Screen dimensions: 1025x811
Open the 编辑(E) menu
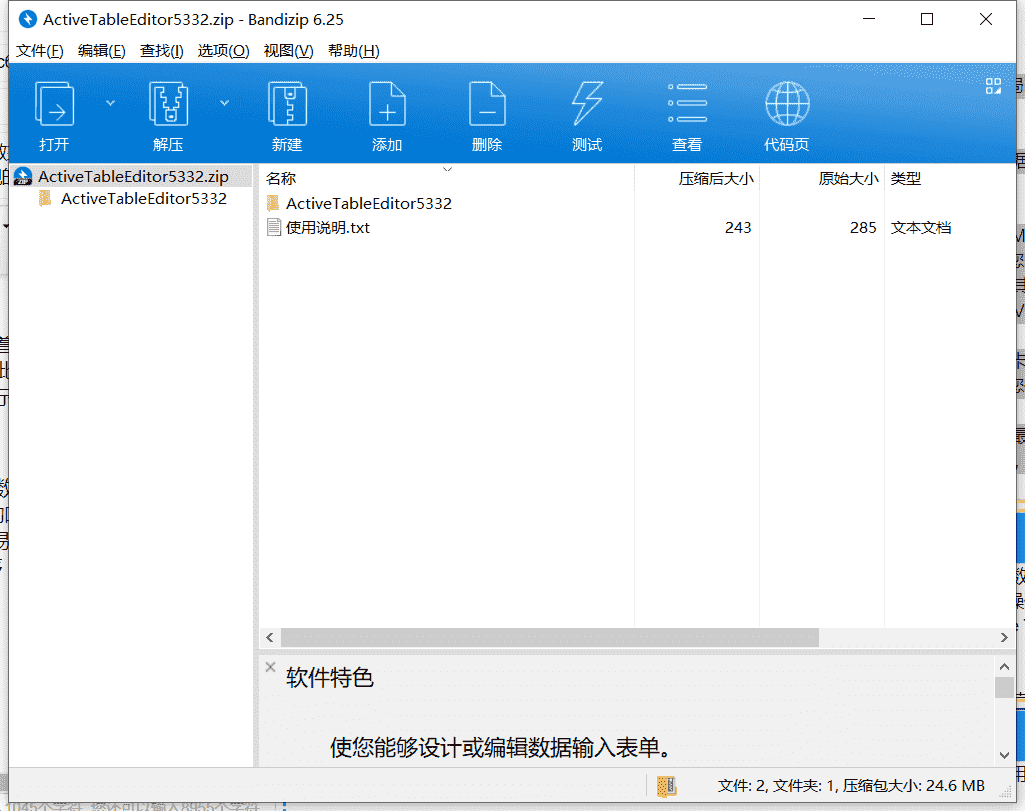click(x=101, y=51)
